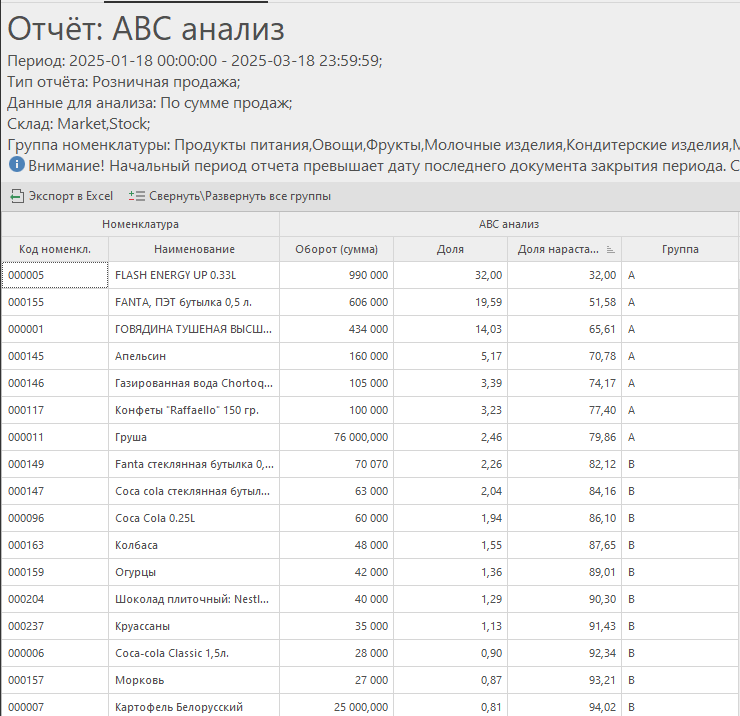Click code cell 000147
This screenshot has height=716, width=740.
coord(55,491)
